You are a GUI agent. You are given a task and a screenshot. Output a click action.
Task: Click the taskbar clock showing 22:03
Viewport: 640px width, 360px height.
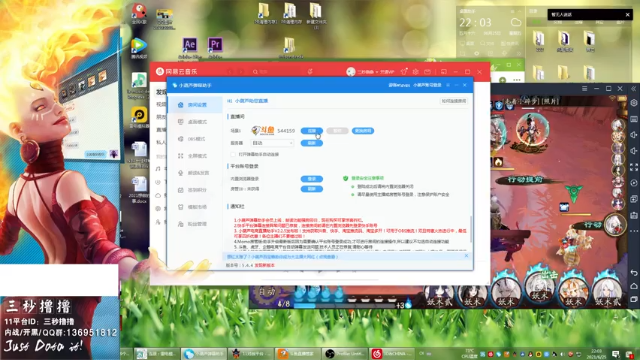pos(596,354)
